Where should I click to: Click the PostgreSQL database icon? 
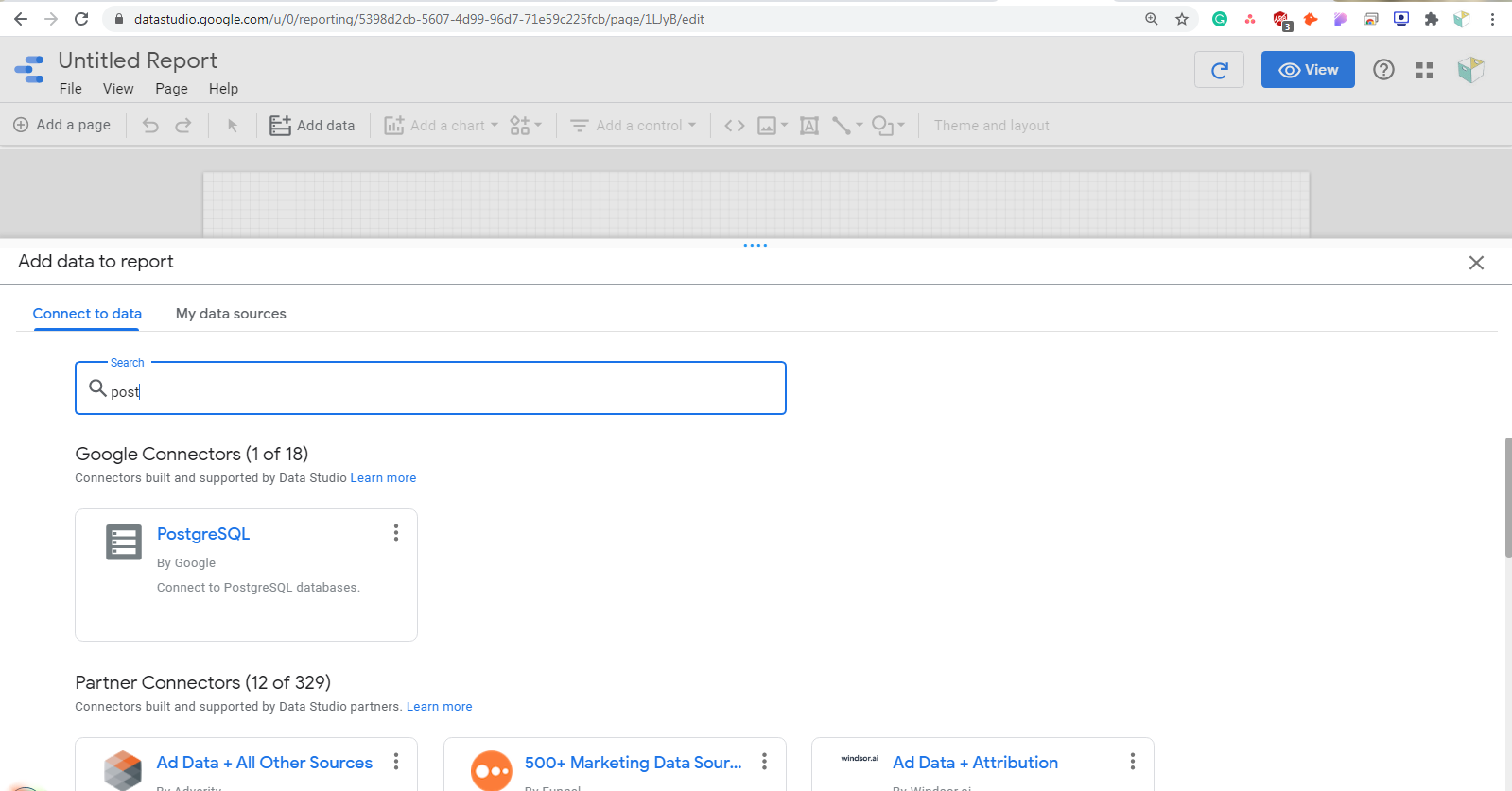pyautogui.click(x=124, y=542)
